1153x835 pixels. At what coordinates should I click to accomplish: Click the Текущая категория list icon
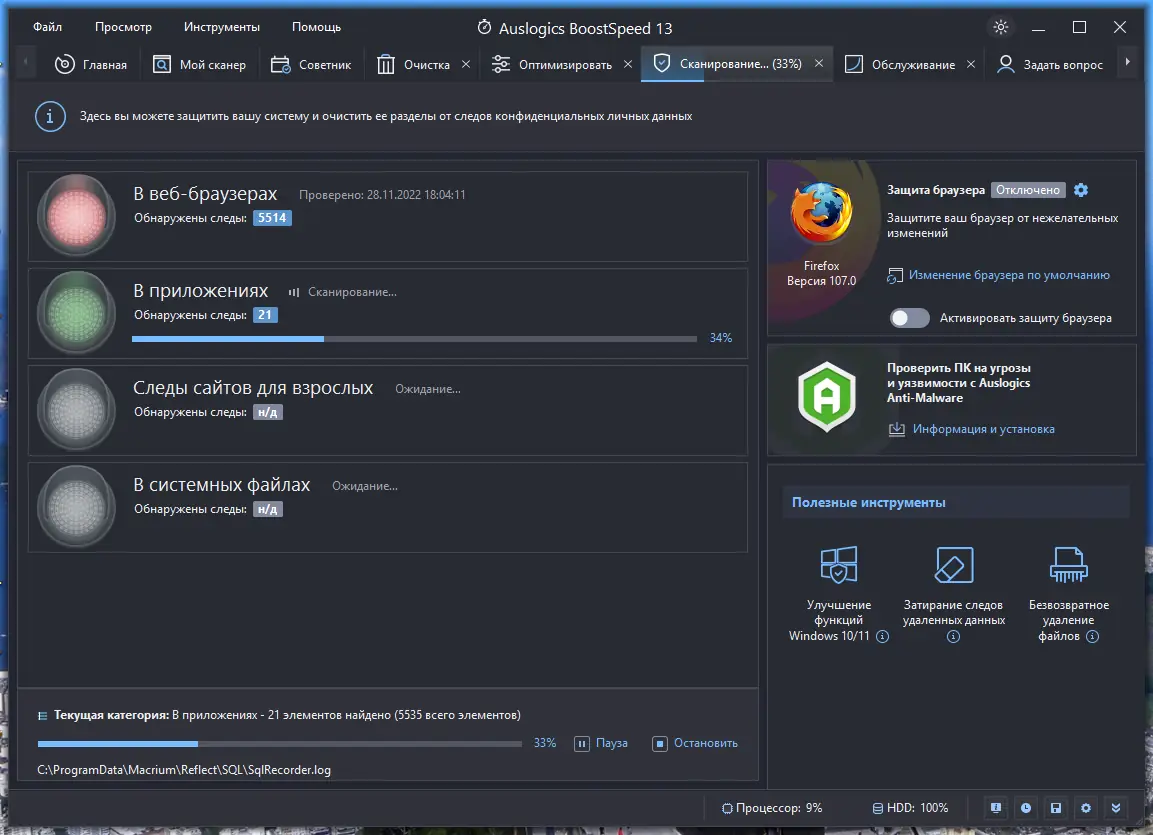(43, 715)
